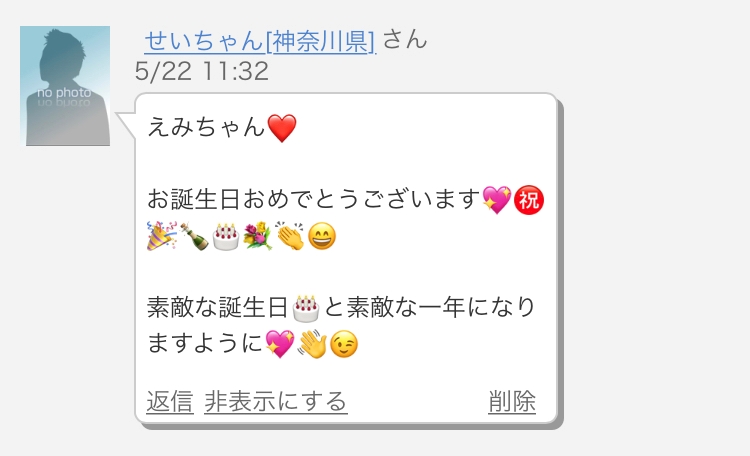This screenshot has width=750, height=456.
Task: Click the party popper emoji
Action: tap(162, 236)
